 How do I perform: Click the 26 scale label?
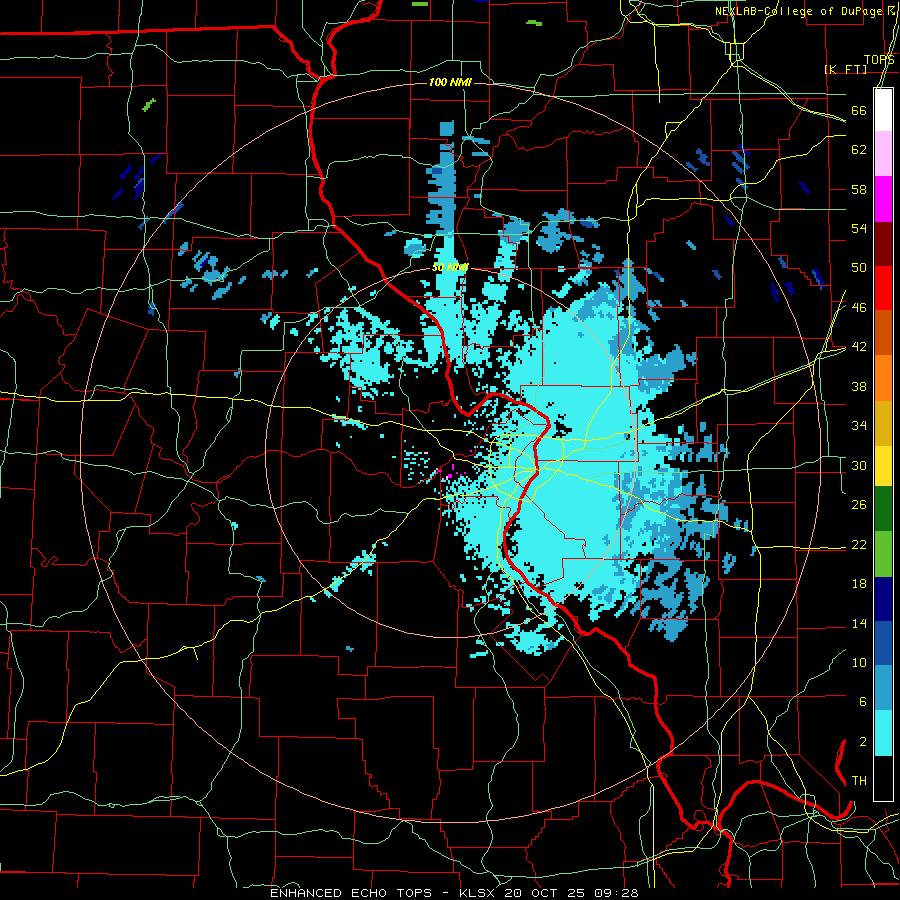859,505
